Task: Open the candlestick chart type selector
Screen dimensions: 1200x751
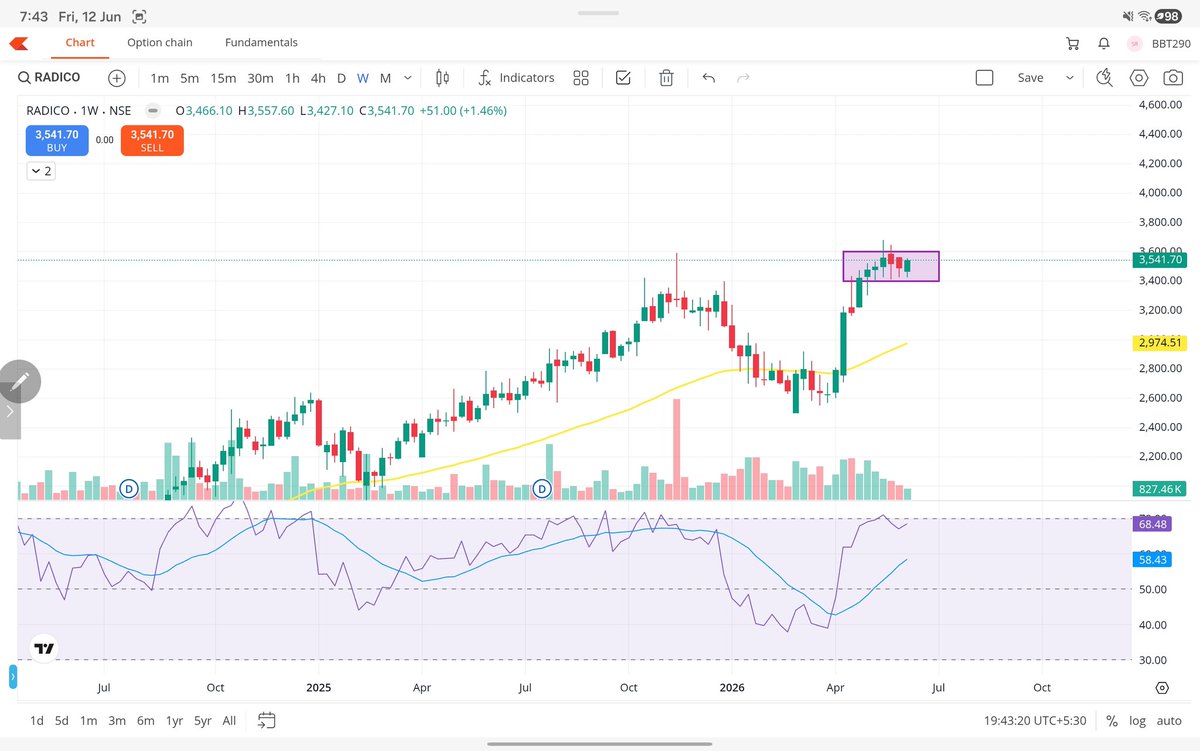Action: [x=443, y=77]
